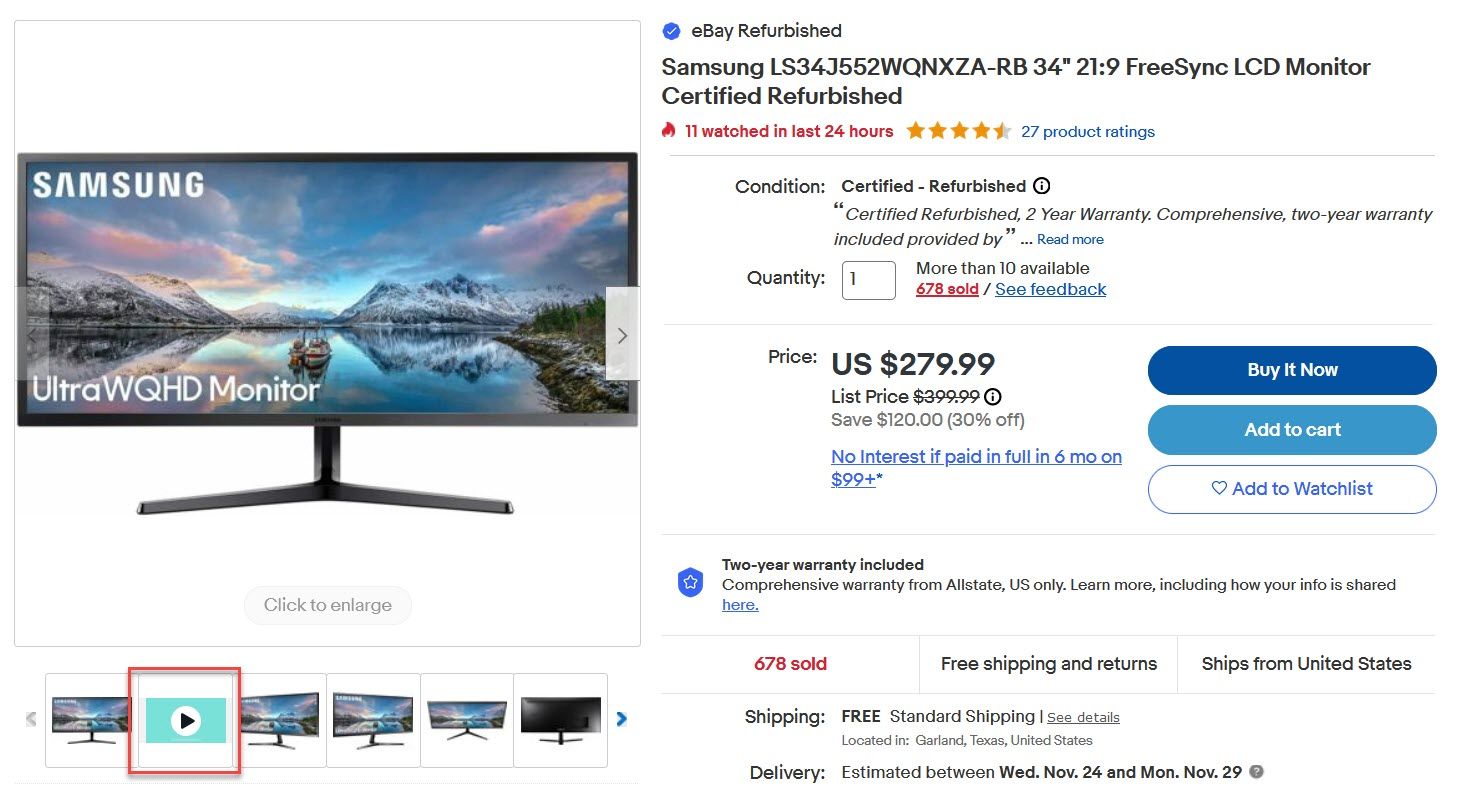Image resolution: width=1458 pixels, height=788 pixels.
Task: Open the See feedback link
Action: [x=1051, y=289]
